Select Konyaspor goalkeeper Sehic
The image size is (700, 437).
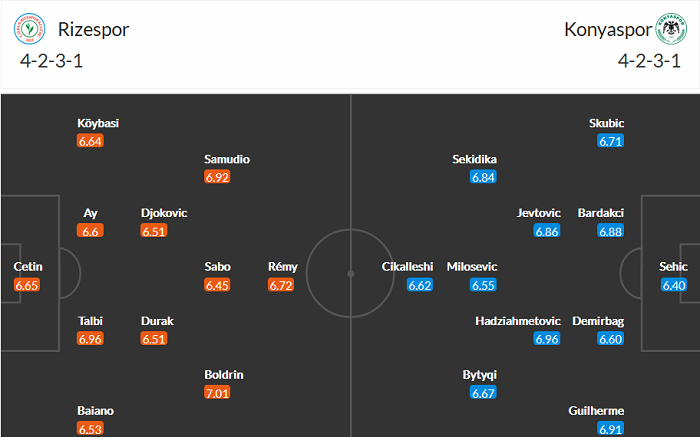(x=675, y=267)
